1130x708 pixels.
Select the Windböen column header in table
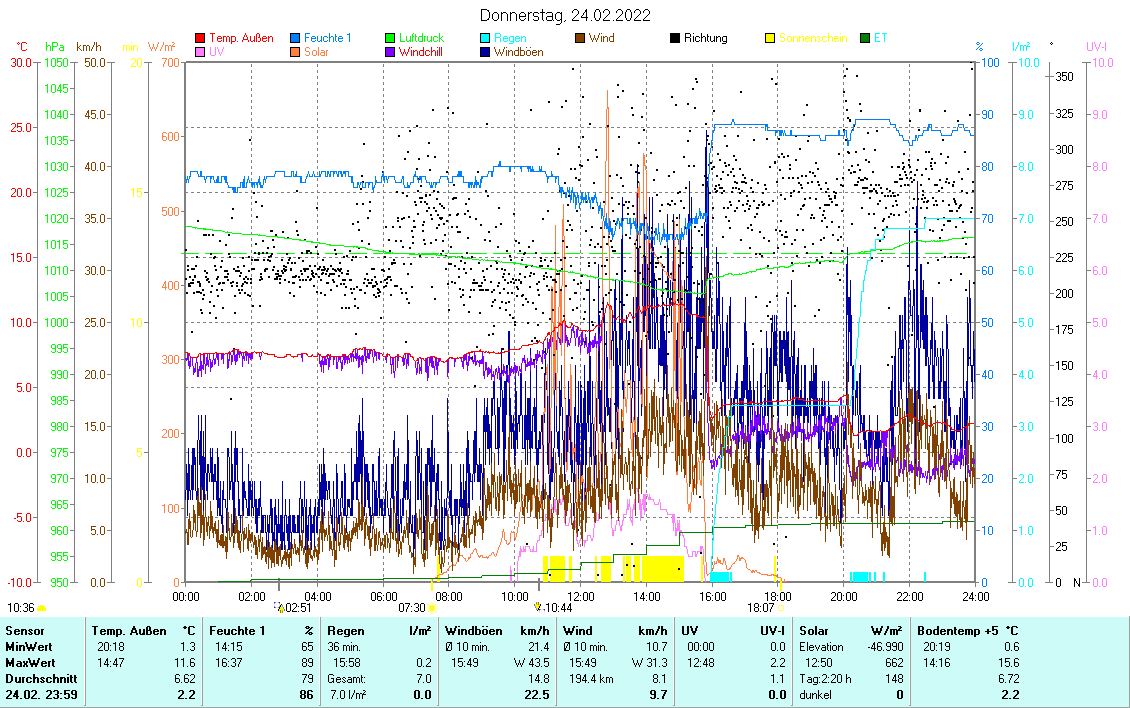click(472, 631)
